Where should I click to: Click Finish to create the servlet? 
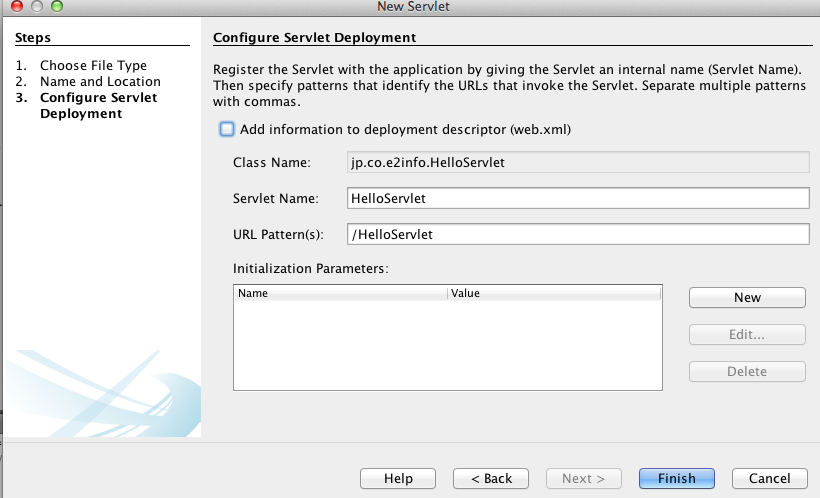coord(677,479)
